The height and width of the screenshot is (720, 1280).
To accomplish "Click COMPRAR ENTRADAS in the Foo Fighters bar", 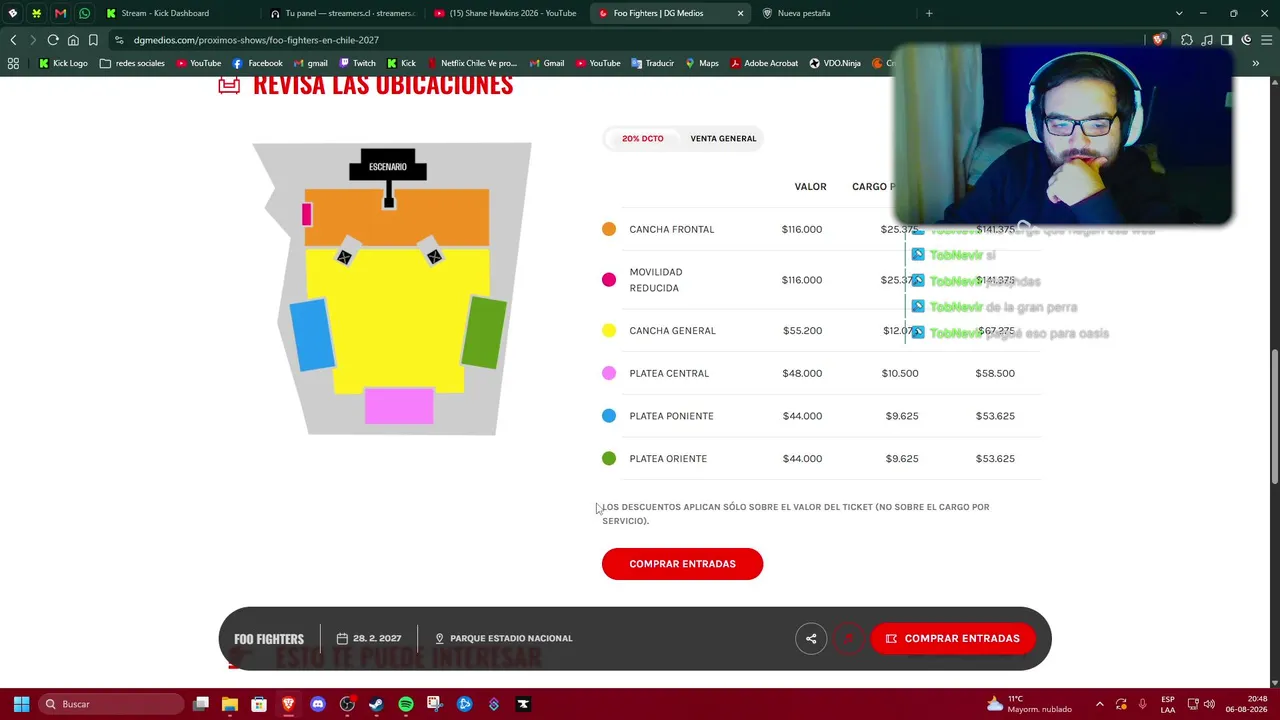I will [953, 638].
